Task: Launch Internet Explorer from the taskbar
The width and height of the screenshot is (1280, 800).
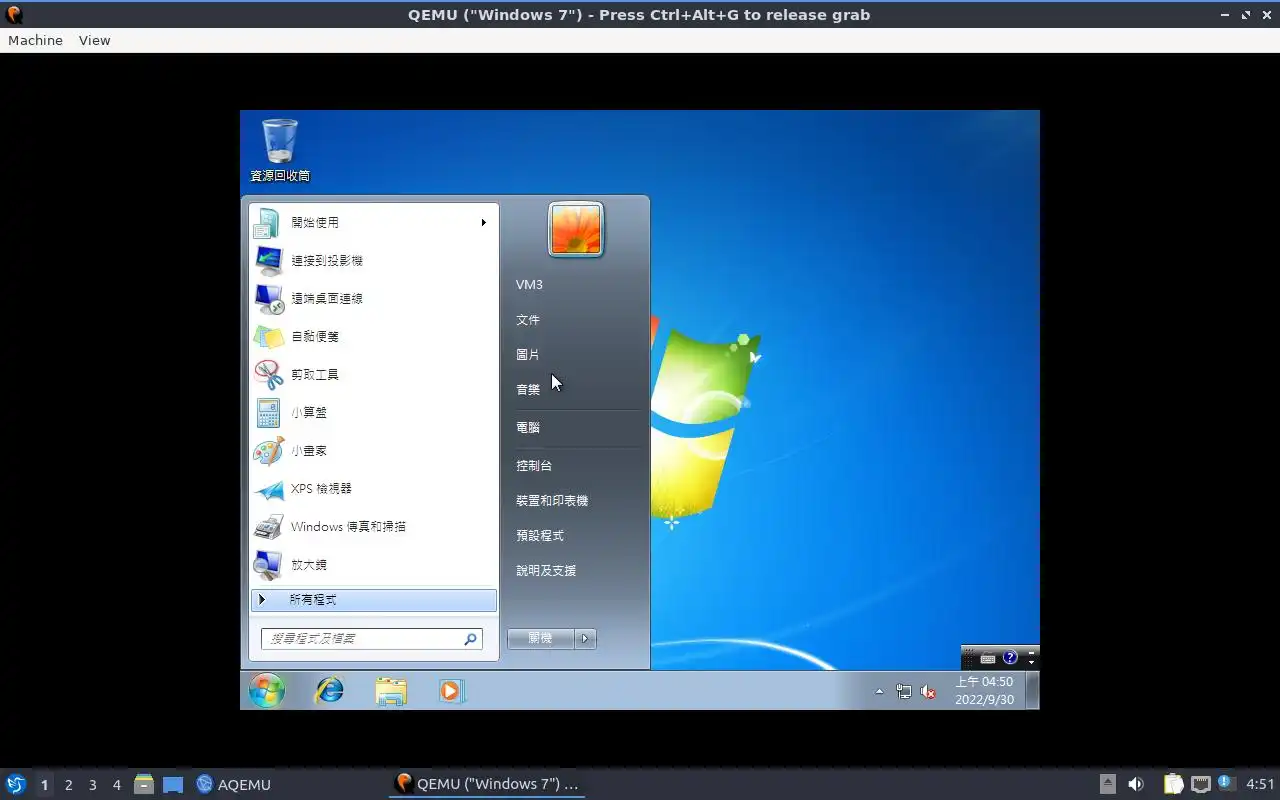Action: point(329,690)
